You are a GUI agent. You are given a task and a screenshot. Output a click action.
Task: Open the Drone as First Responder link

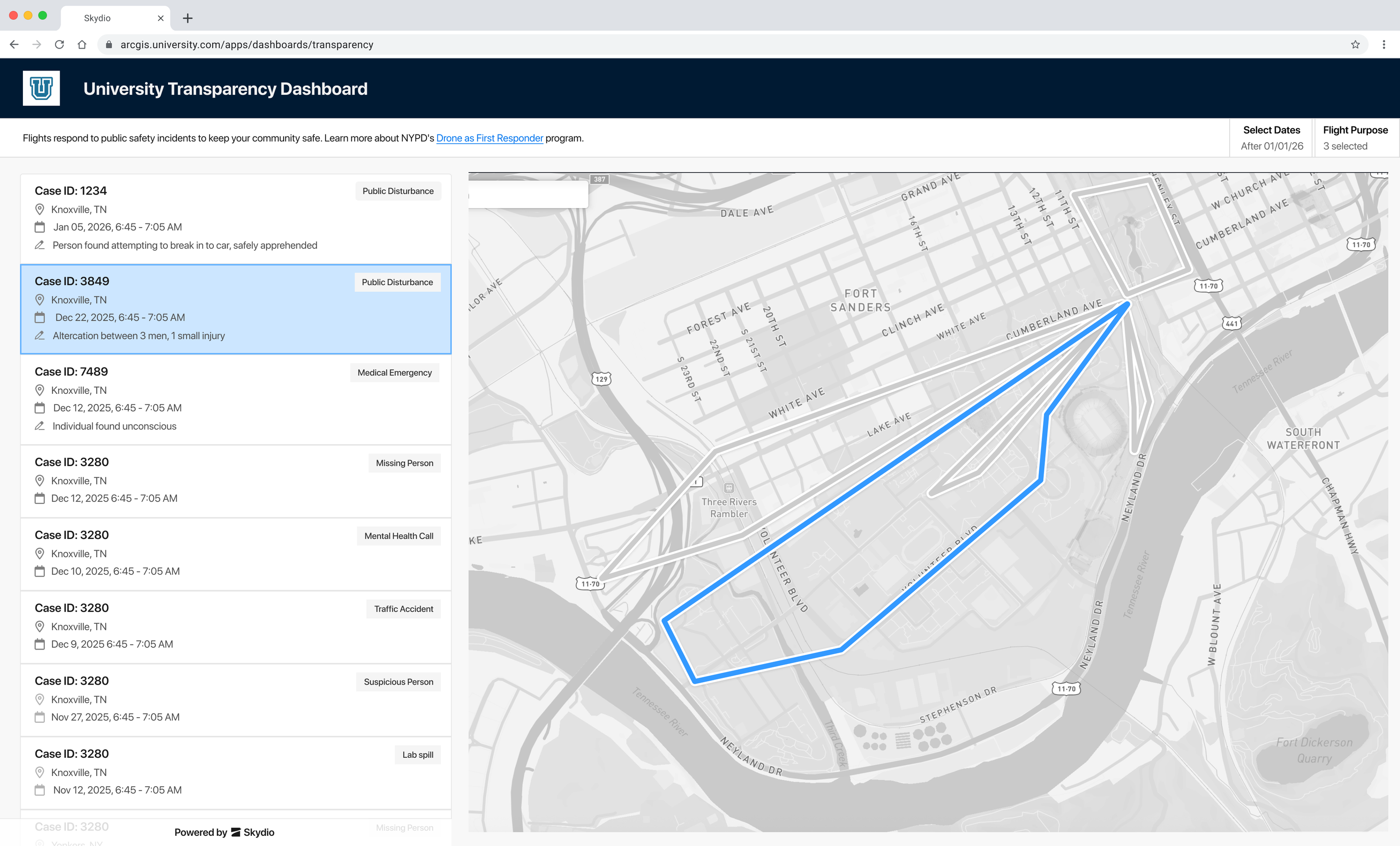(489, 138)
